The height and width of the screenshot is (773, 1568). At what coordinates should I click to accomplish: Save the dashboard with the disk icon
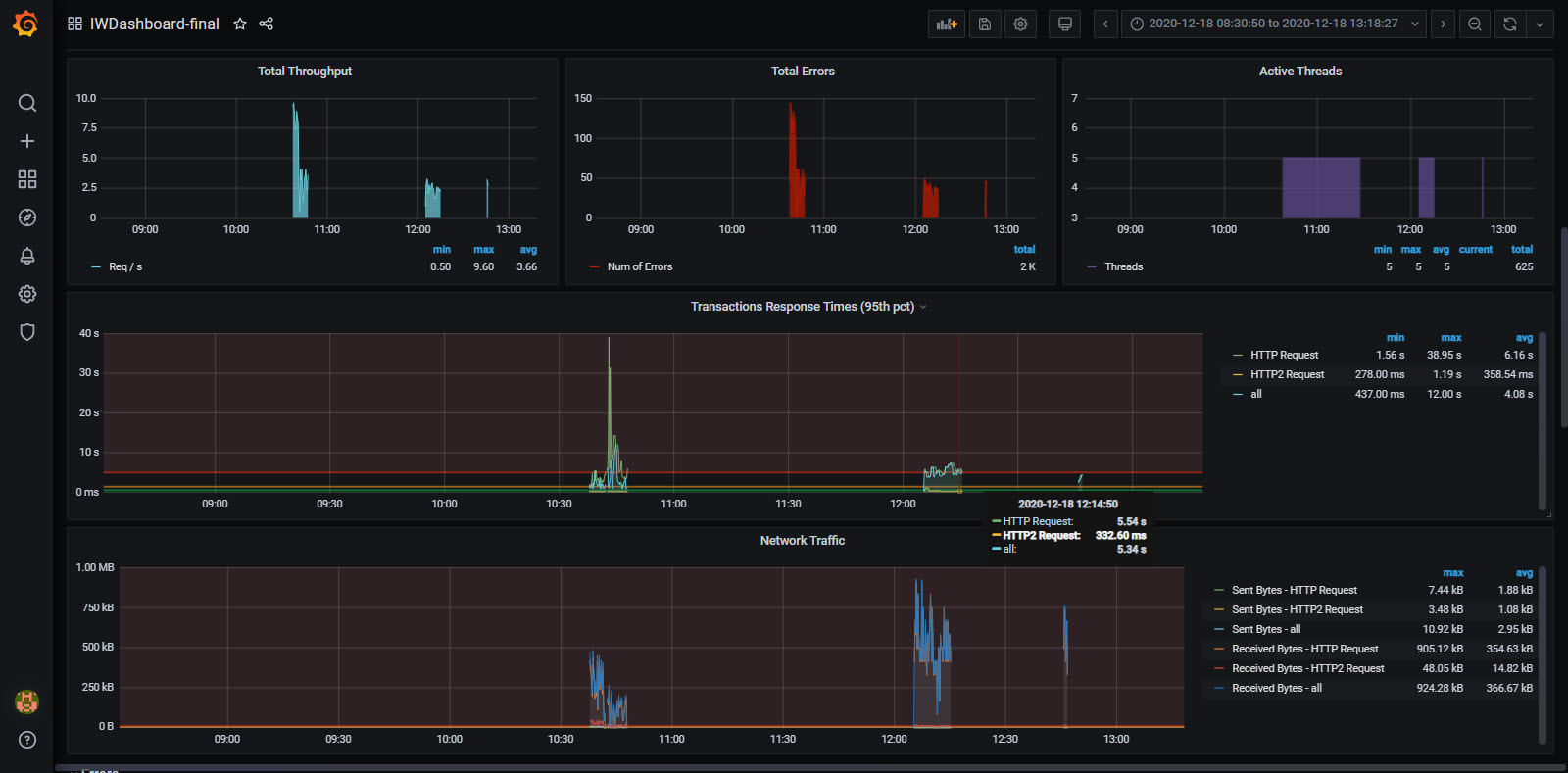(x=985, y=24)
